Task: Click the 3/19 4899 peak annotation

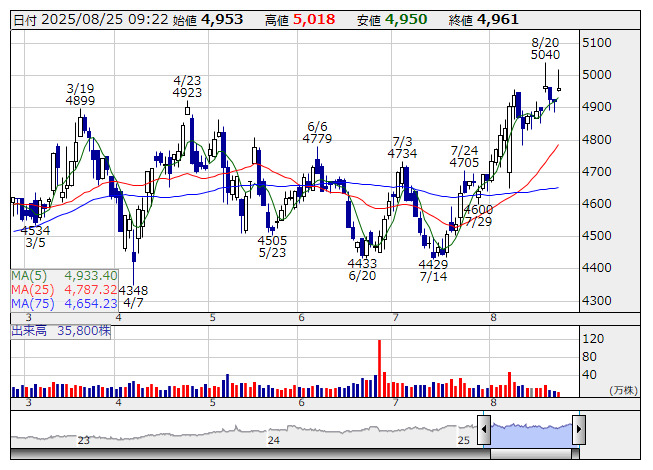Action: click(80, 94)
